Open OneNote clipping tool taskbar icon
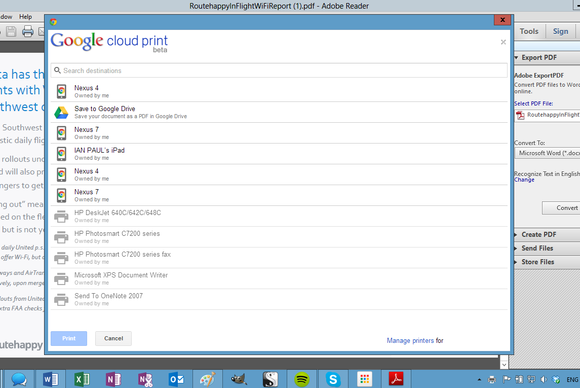580x388 pixels. point(145,379)
